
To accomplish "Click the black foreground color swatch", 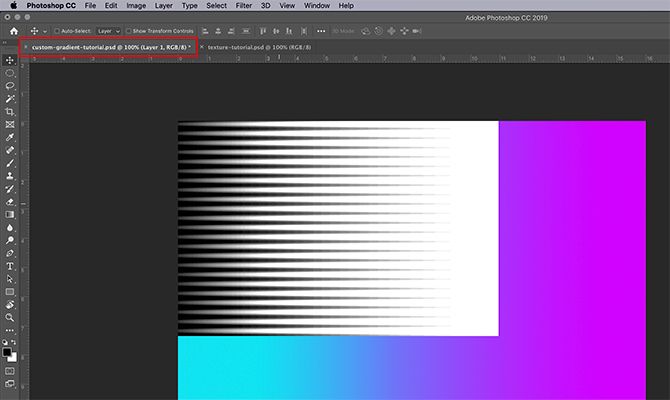I will pos(6,352).
